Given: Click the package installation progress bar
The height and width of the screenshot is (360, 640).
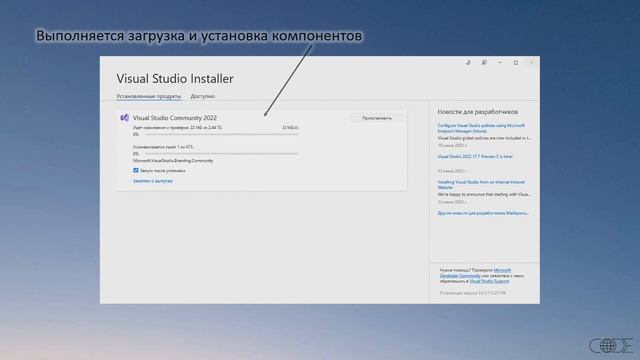Looking at the screenshot, I should coord(222,153).
